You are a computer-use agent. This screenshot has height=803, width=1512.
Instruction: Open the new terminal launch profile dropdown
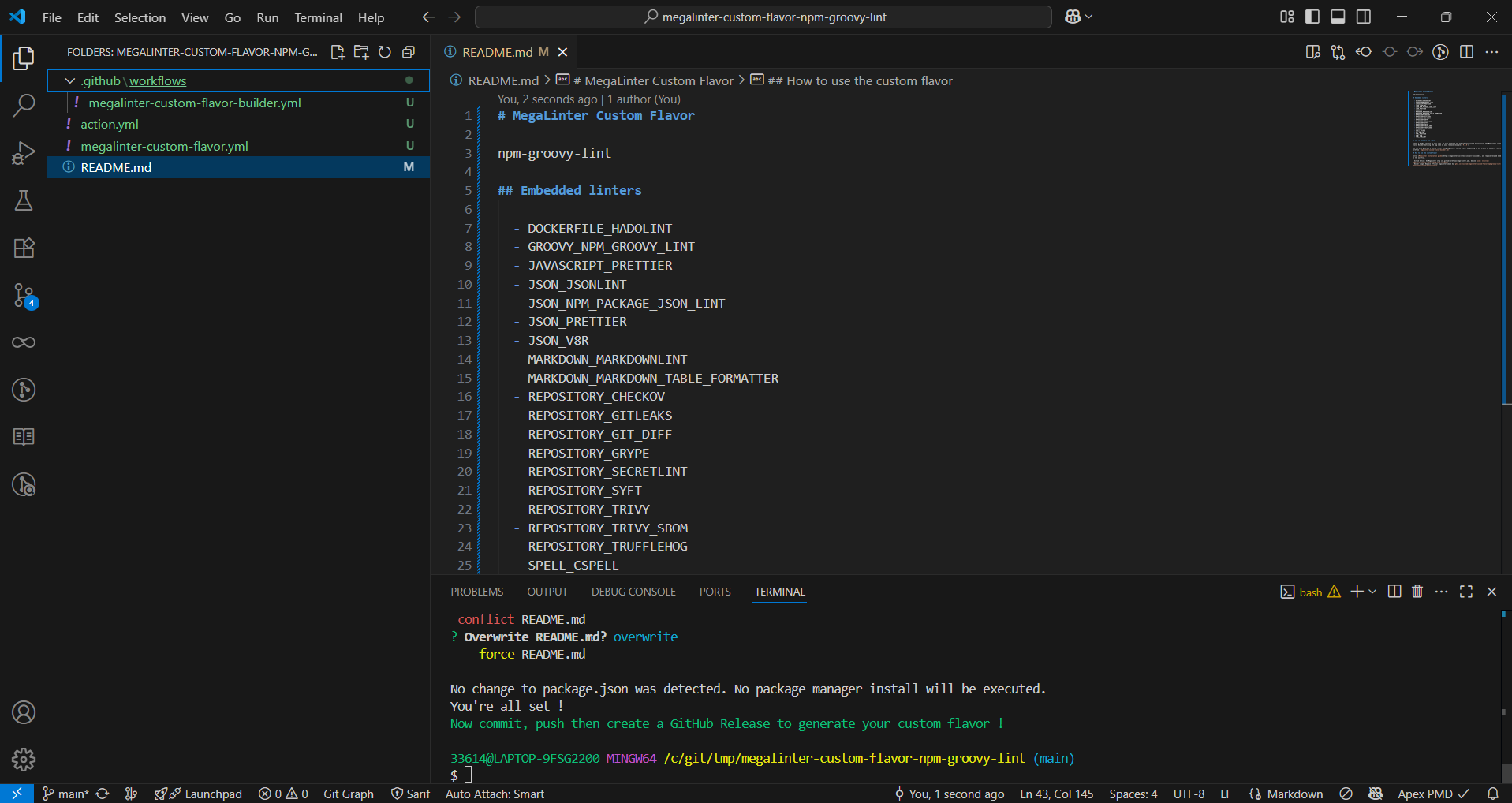pos(1373,592)
